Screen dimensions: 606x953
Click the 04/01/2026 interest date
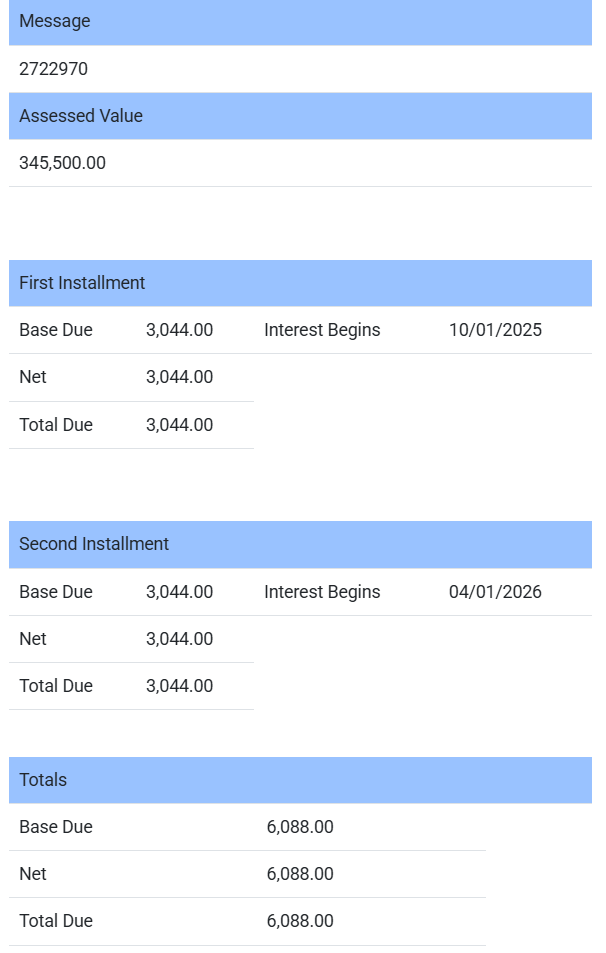[x=495, y=592]
